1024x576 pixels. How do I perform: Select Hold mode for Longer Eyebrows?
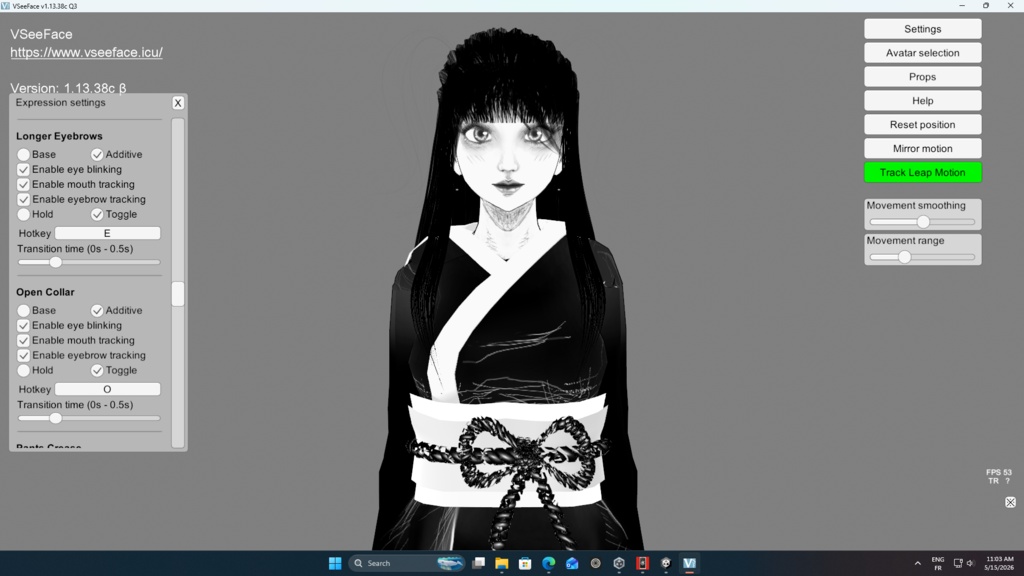coord(24,214)
